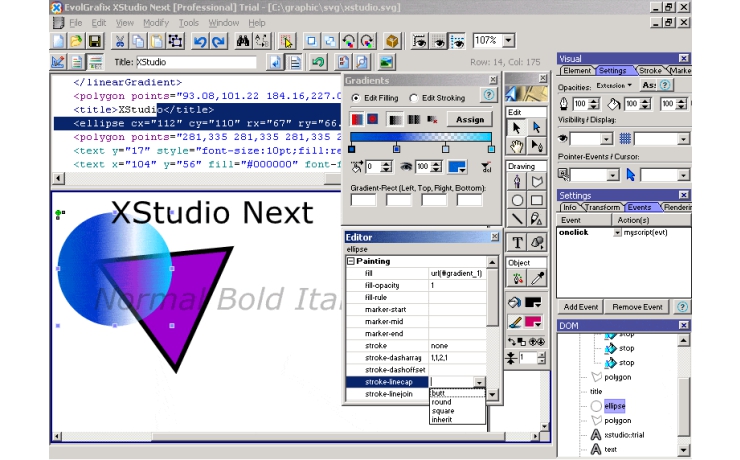Toggle the Visibility eye icon in Visual panel
The width and height of the screenshot is (740, 460).
click(563, 138)
